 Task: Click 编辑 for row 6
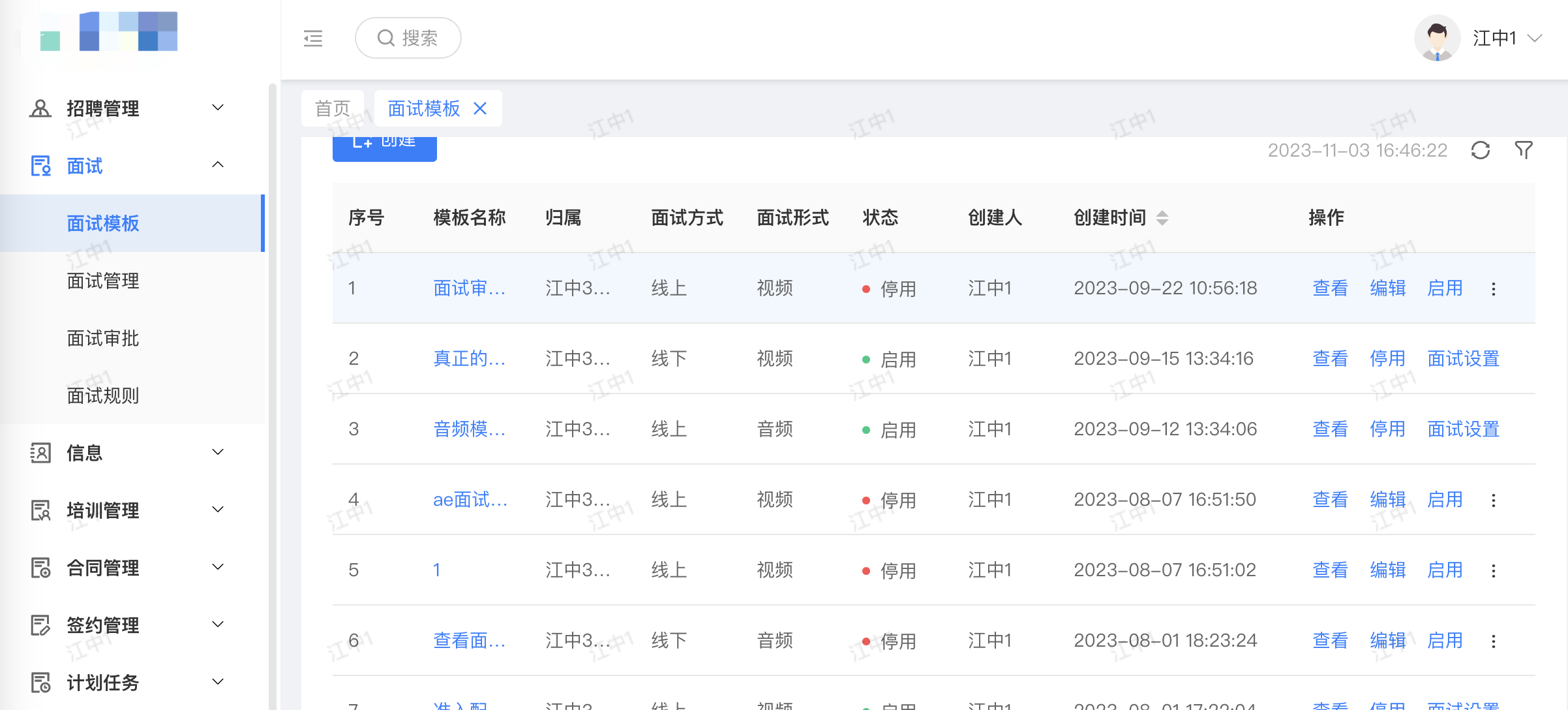point(1388,640)
